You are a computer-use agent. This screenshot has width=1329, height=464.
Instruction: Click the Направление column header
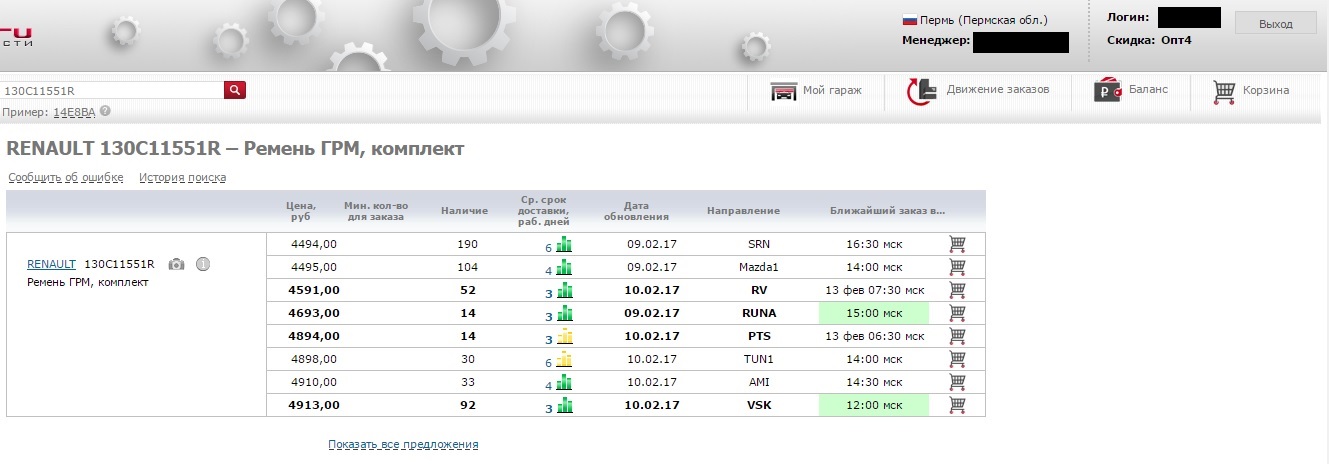[743, 211]
